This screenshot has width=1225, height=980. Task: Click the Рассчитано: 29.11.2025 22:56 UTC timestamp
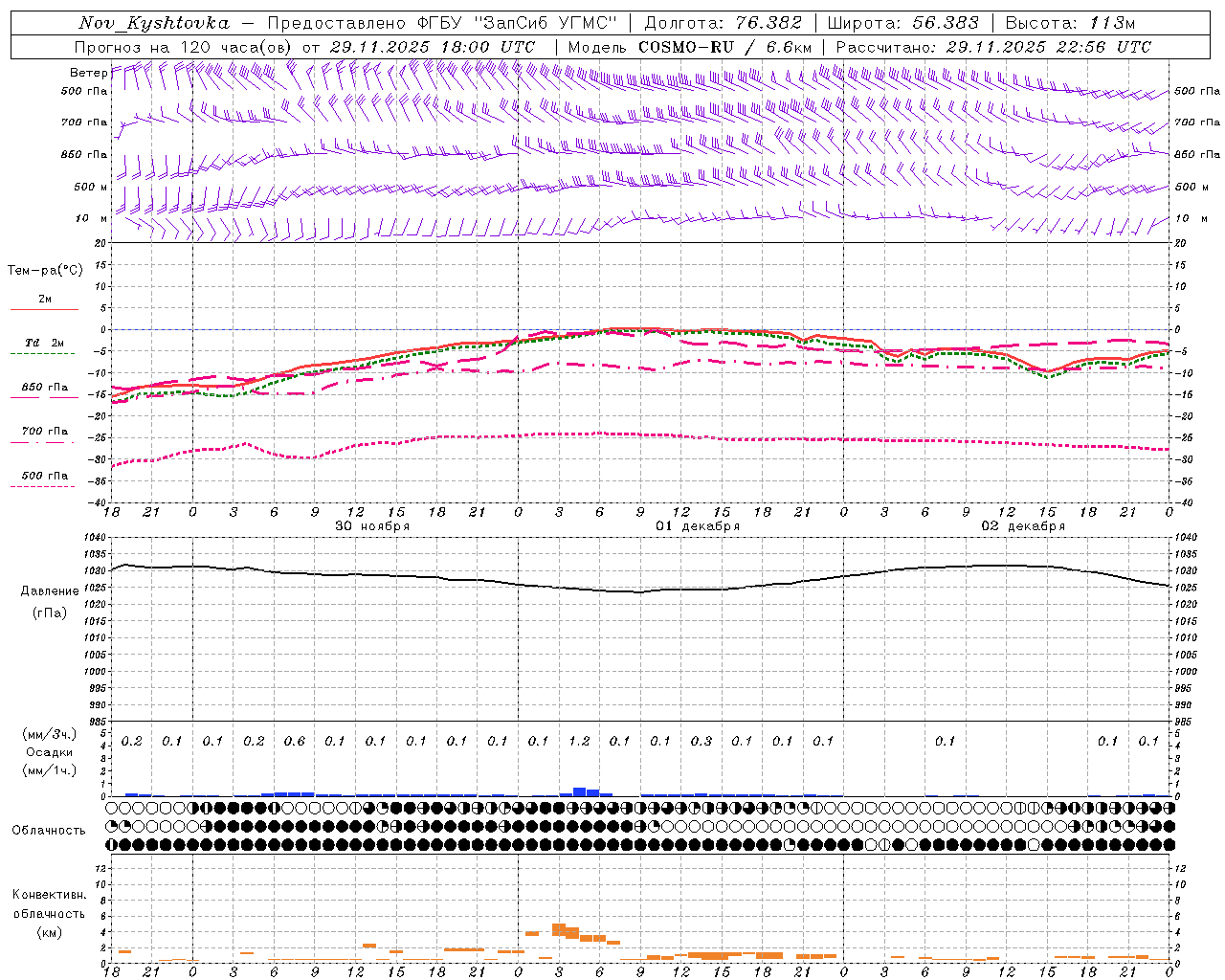coord(993,47)
